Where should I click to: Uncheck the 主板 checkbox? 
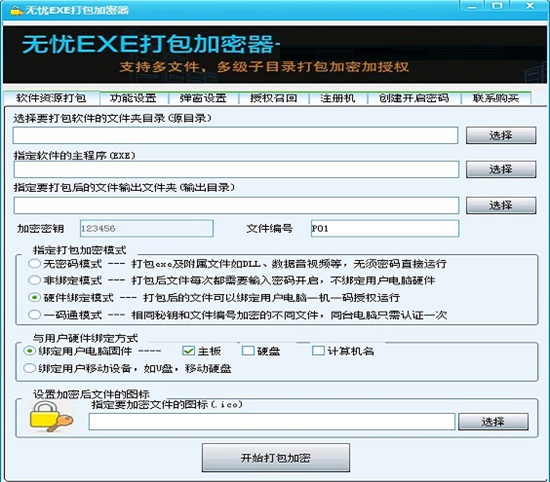point(188,351)
